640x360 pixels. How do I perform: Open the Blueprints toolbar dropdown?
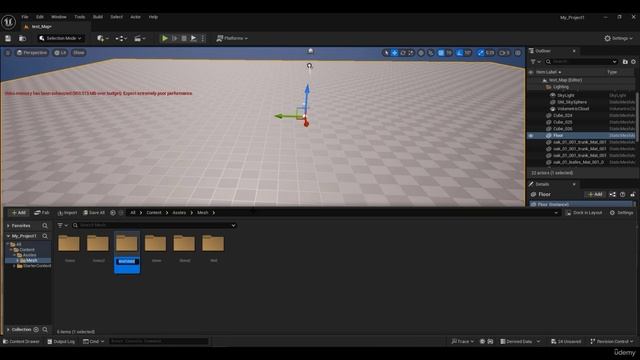coord(121,38)
